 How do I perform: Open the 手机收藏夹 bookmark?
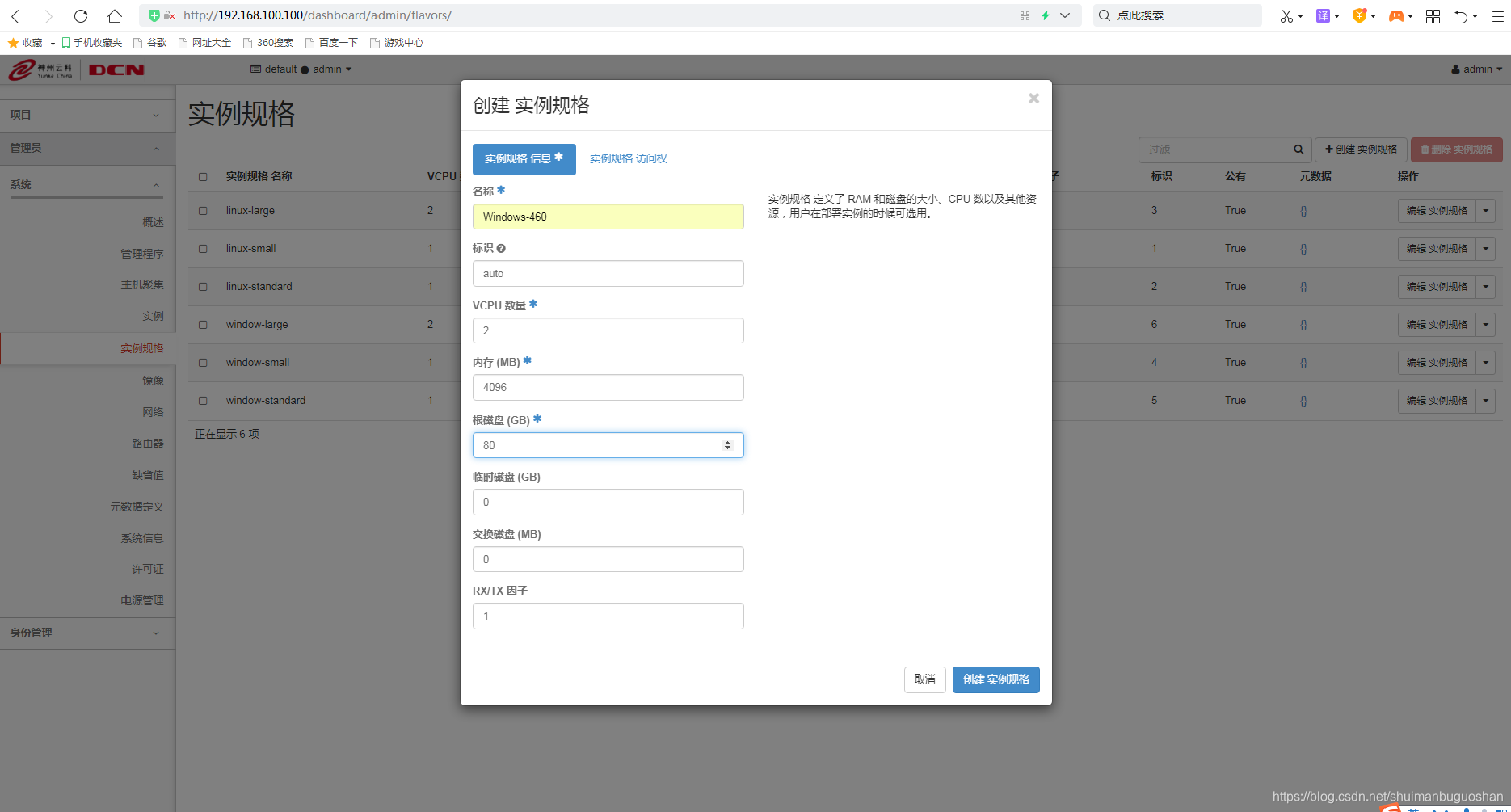point(92,43)
